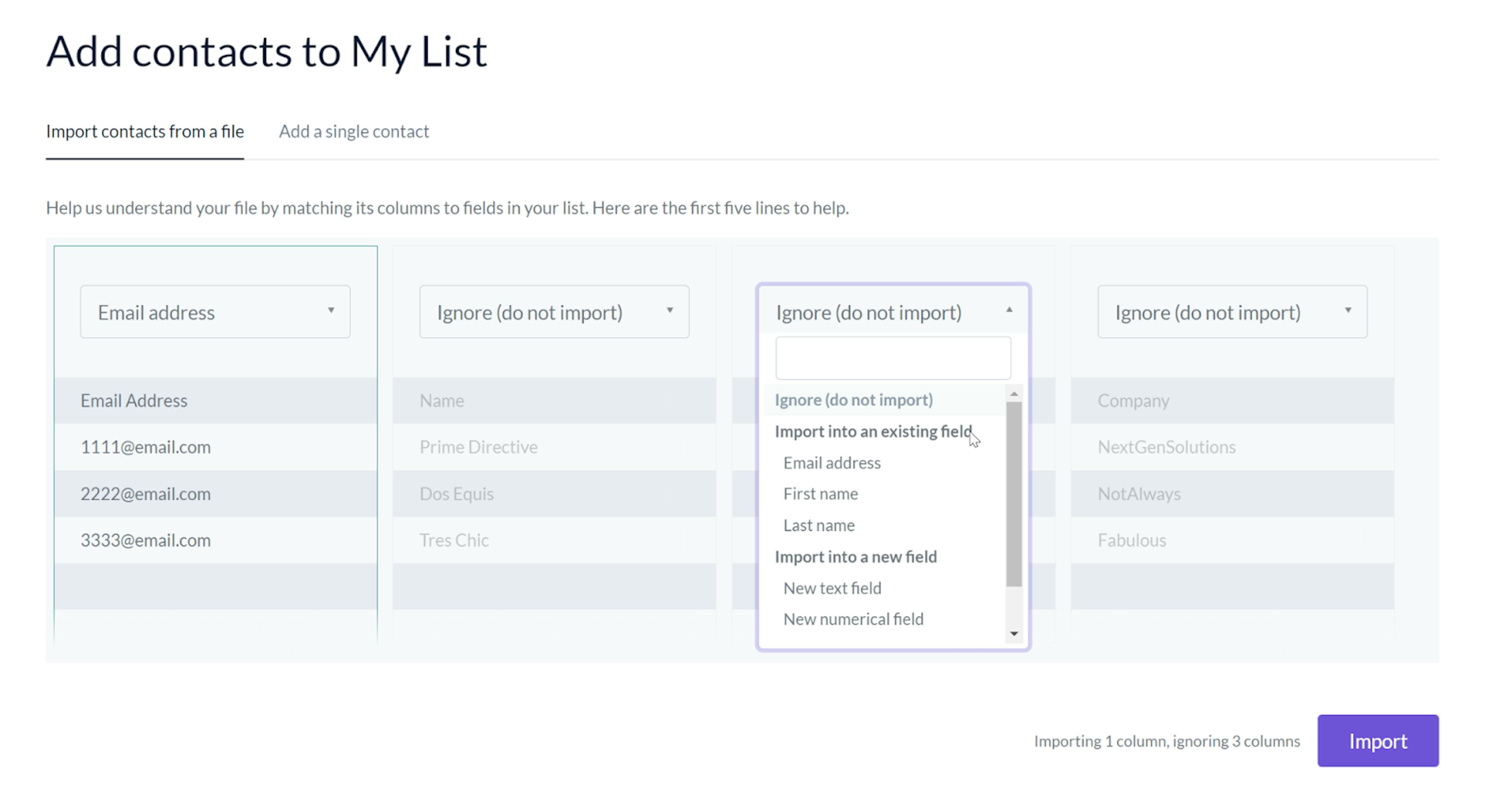Image resolution: width=1512 pixels, height=795 pixels.
Task: Click the dropdown list scroll-down arrow
Action: [1014, 633]
